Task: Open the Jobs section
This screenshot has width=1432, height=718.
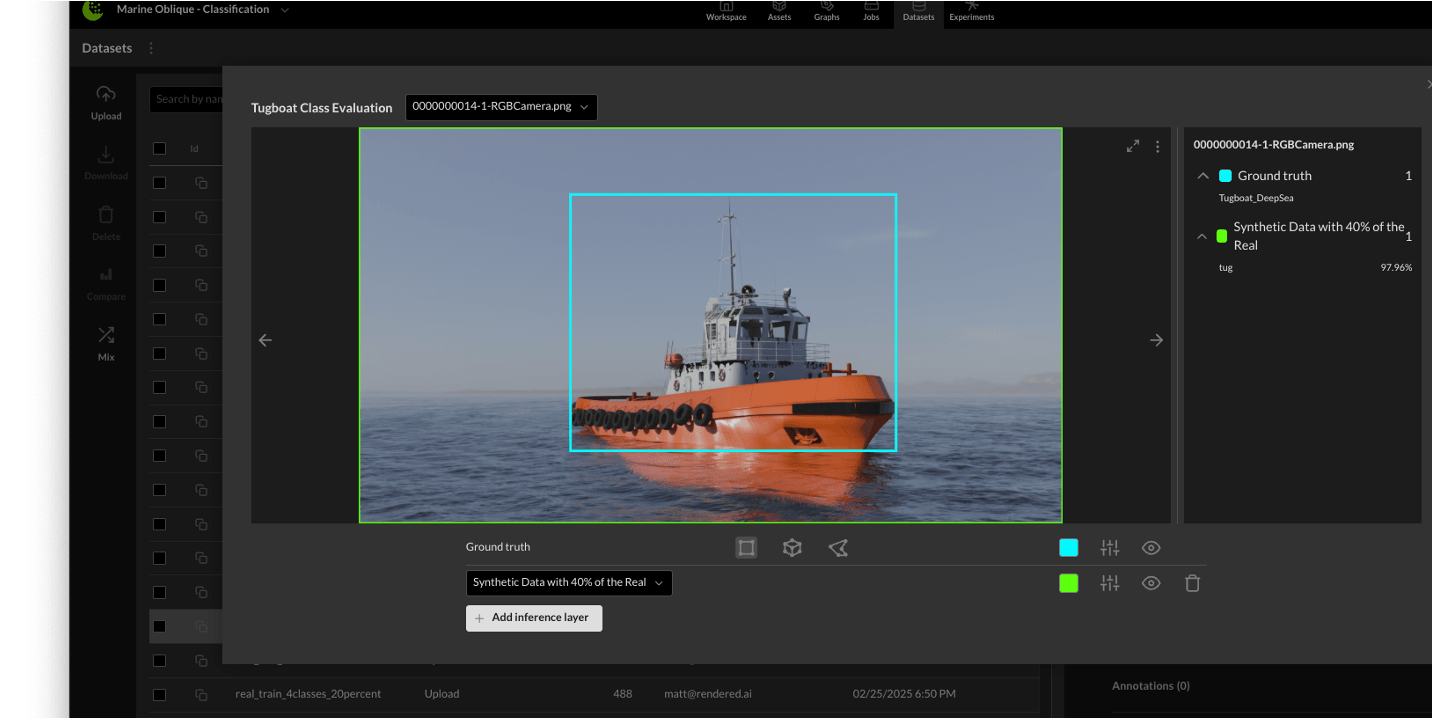Action: [x=870, y=12]
